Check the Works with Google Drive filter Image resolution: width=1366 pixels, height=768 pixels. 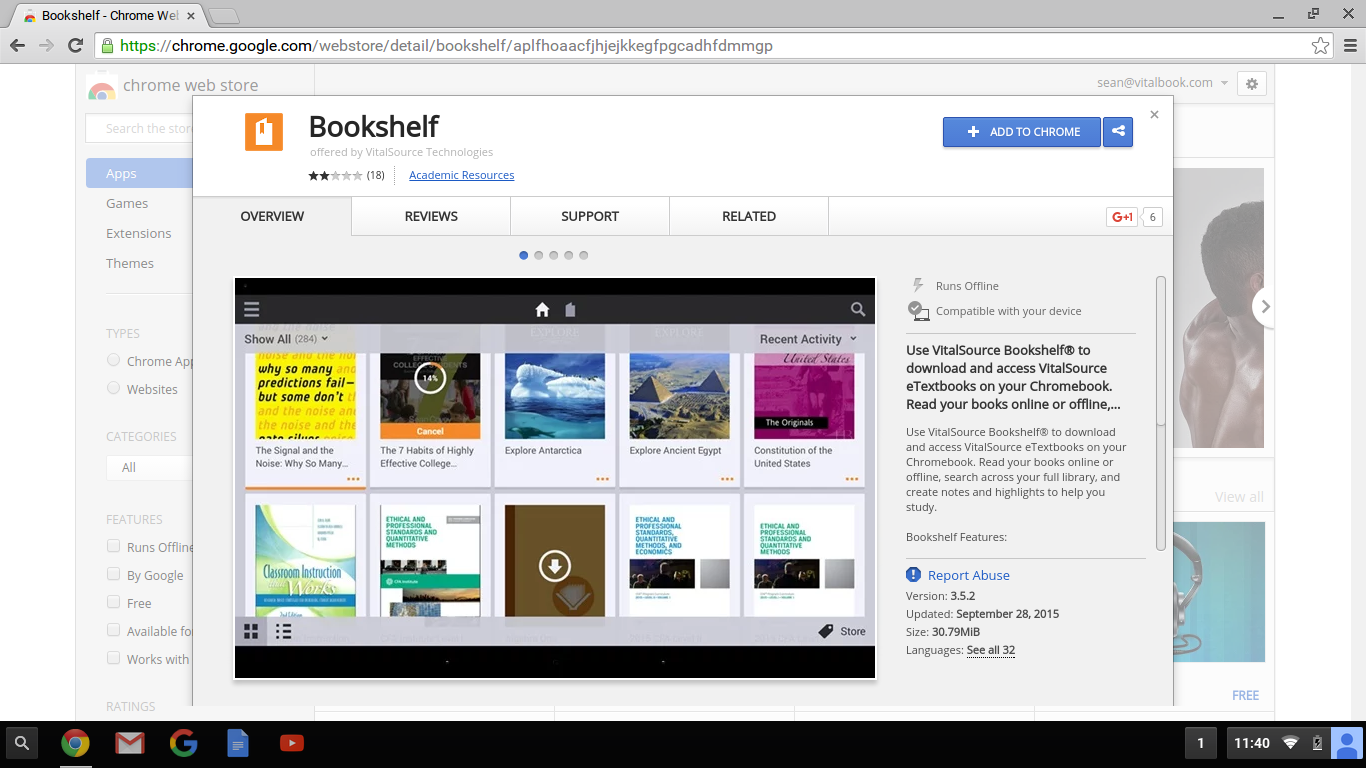pyautogui.click(x=113, y=658)
